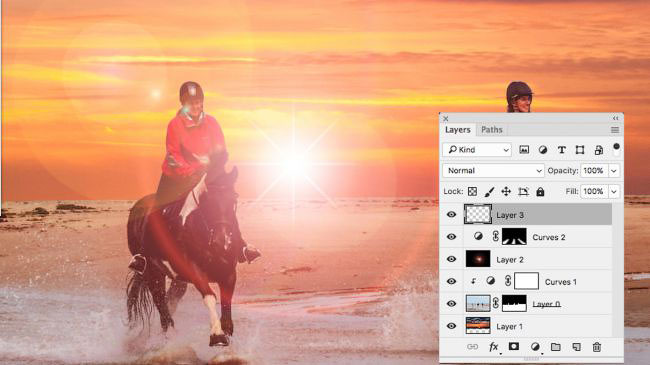Viewport: 650px width, 365px height.
Task: Click Layer 0 mask link chain
Action: [496, 303]
